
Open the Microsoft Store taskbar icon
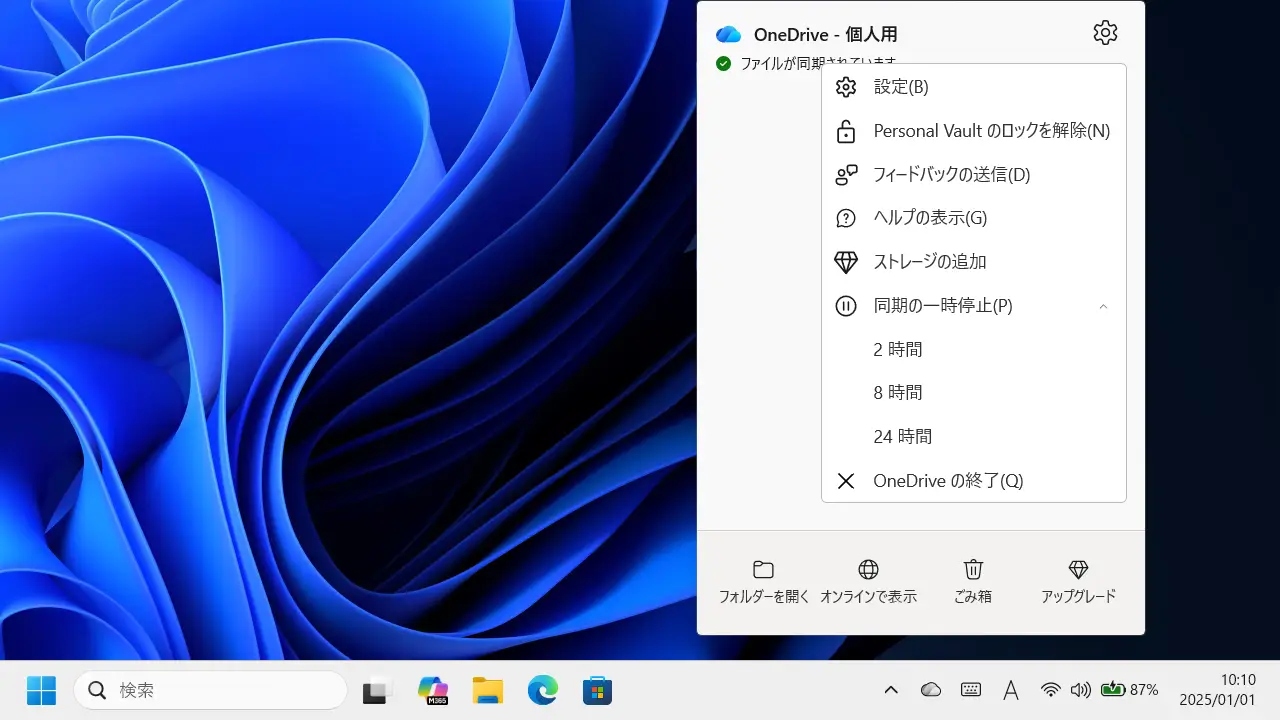point(597,690)
